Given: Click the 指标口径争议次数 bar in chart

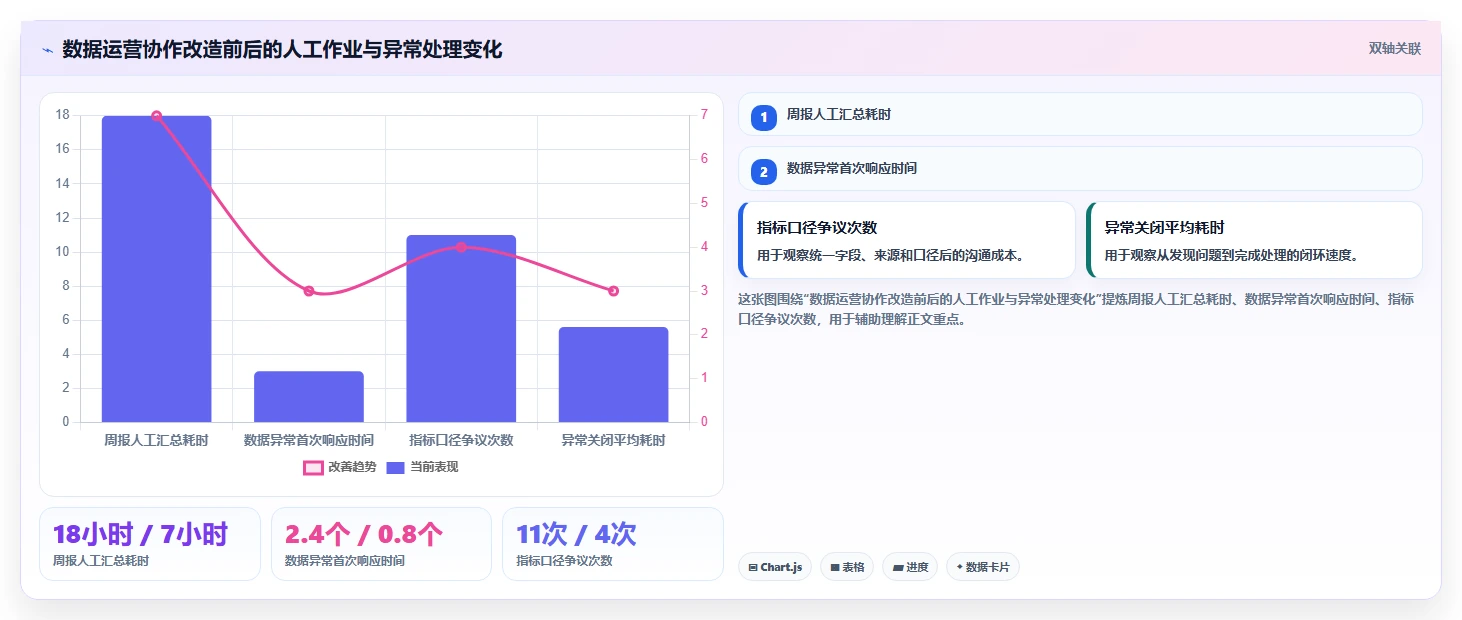Looking at the screenshot, I should [461, 329].
